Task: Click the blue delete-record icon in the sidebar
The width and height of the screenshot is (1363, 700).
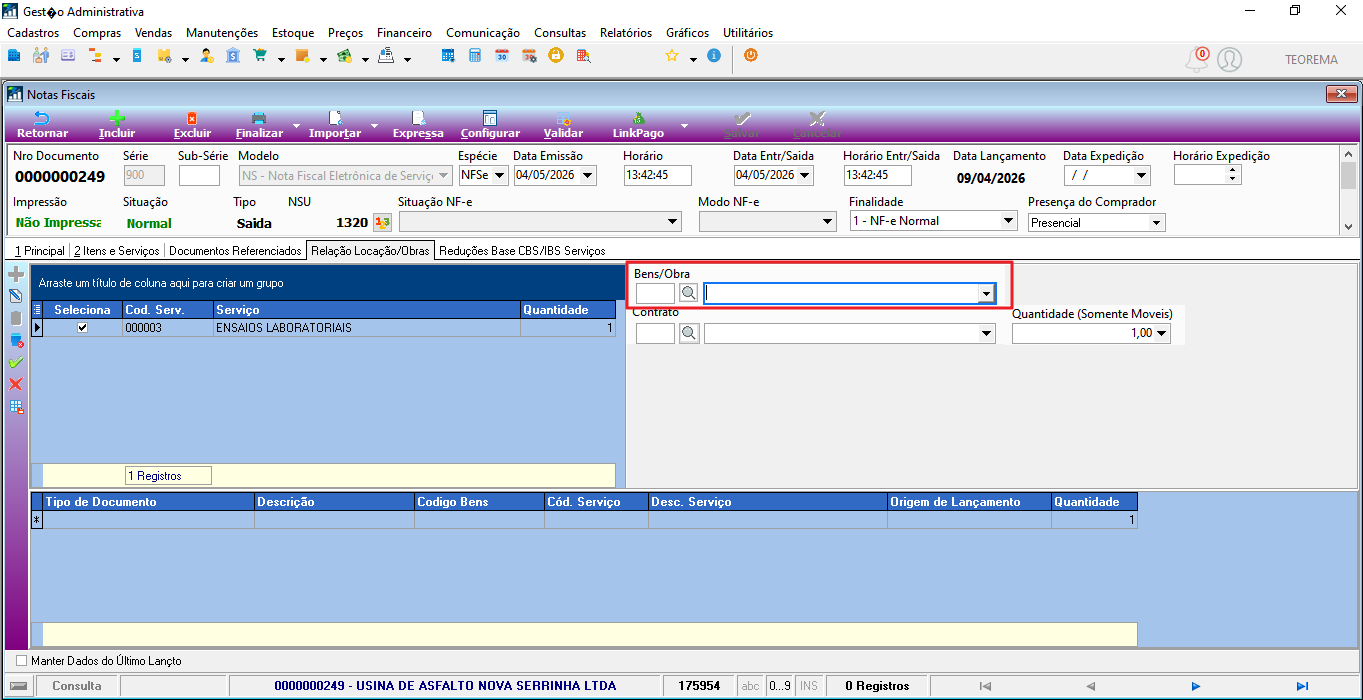Action: (x=15, y=340)
